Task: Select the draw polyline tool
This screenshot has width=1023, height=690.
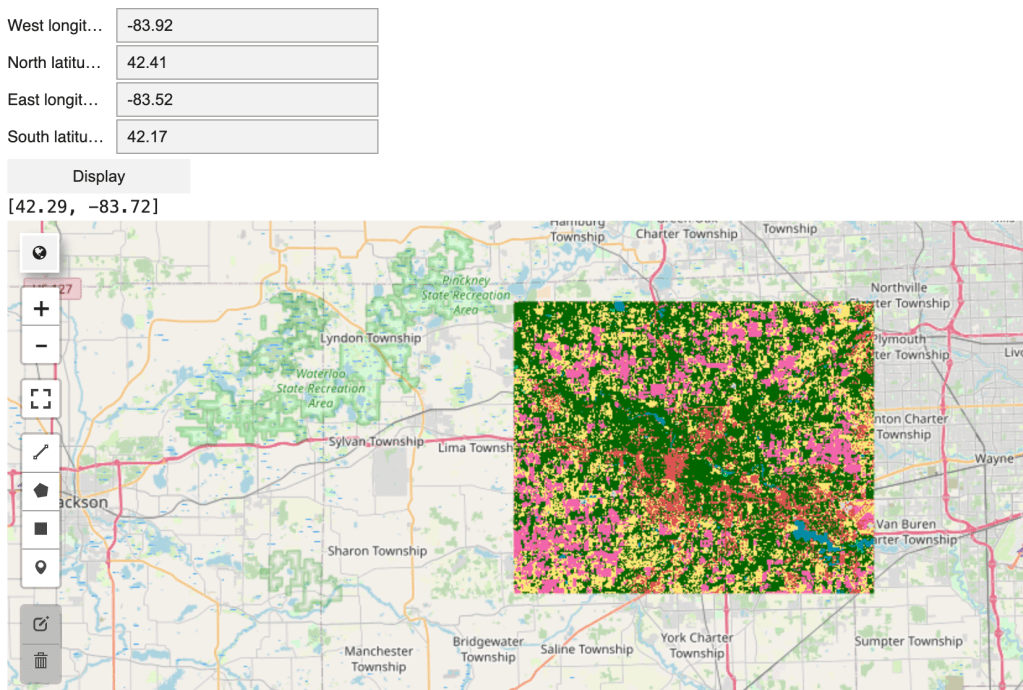Action: pyautogui.click(x=41, y=452)
